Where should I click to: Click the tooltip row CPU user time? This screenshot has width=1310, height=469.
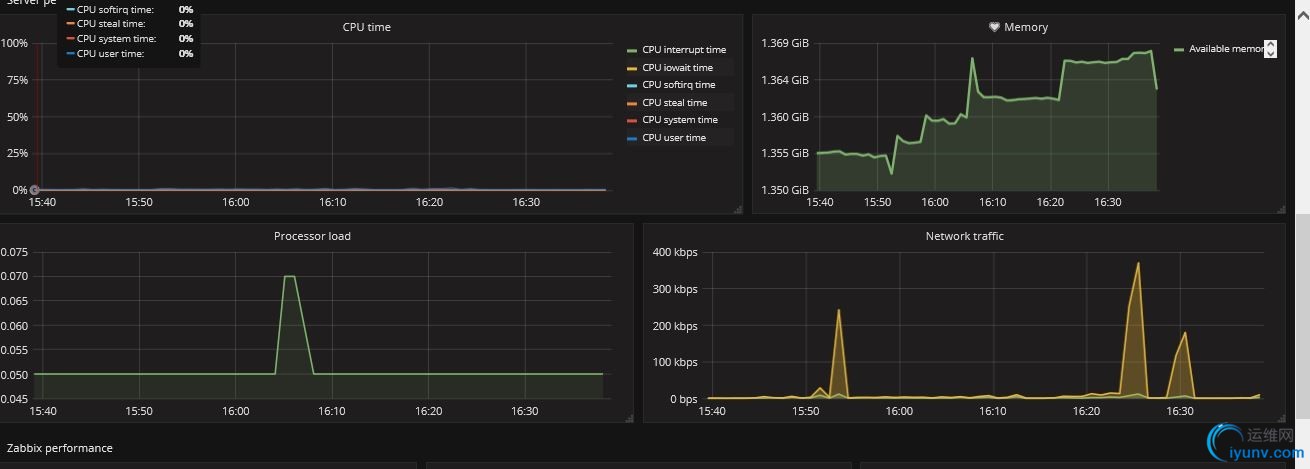click(129, 53)
